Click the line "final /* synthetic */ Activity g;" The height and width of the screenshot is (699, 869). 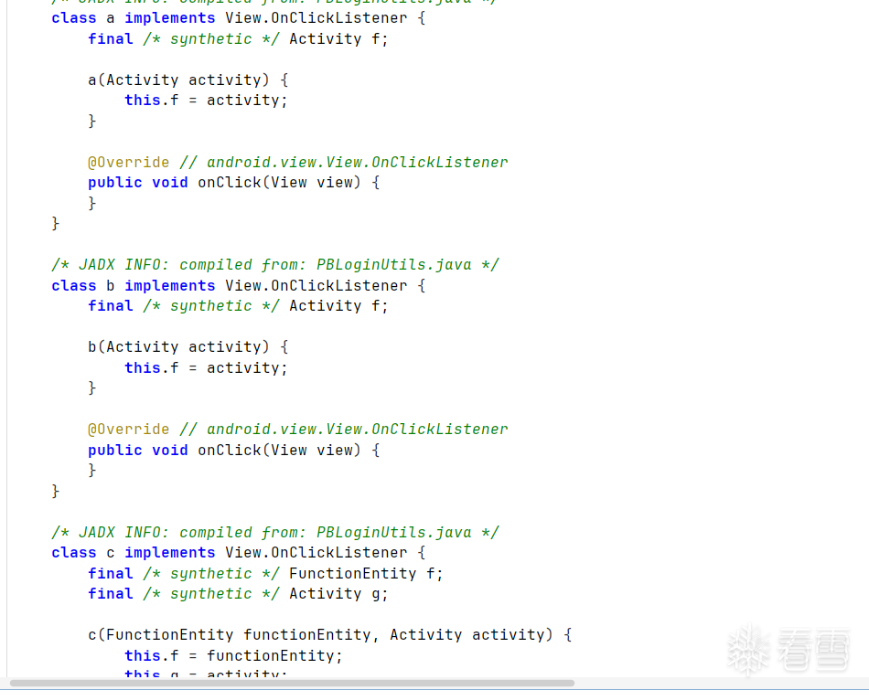click(x=238, y=594)
